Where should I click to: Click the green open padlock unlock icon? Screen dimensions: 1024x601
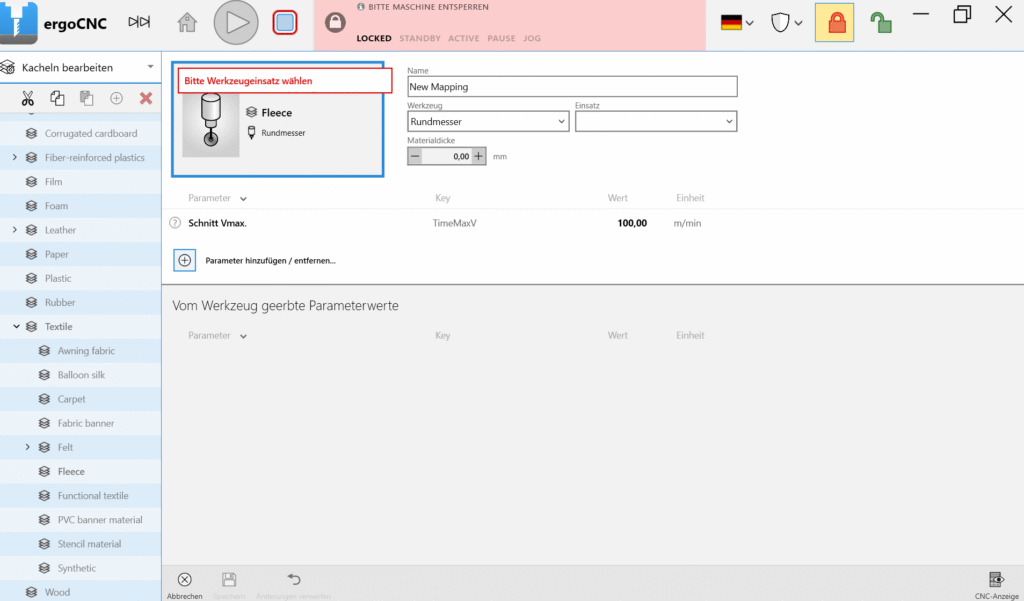tap(880, 22)
